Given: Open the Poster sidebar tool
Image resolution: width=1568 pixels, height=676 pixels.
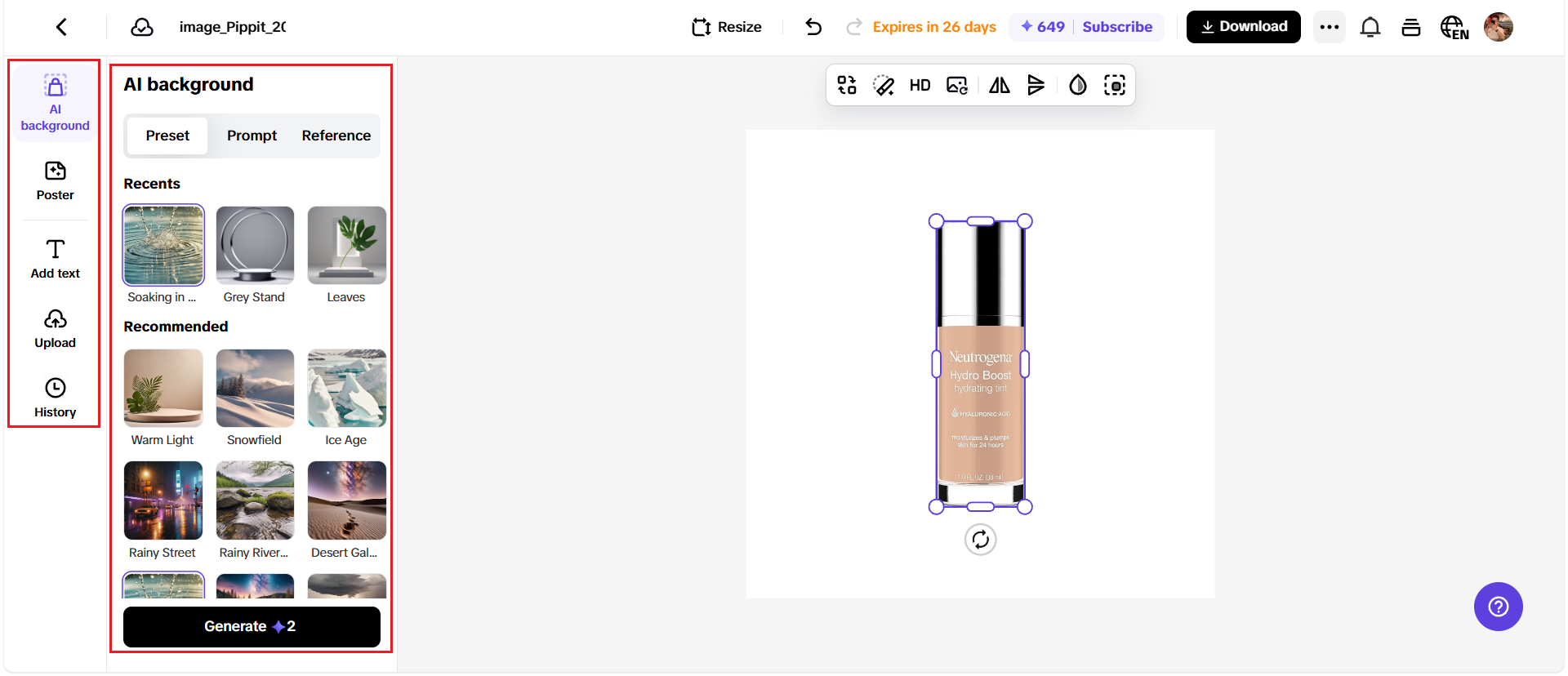Looking at the screenshot, I should [x=56, y=181].
